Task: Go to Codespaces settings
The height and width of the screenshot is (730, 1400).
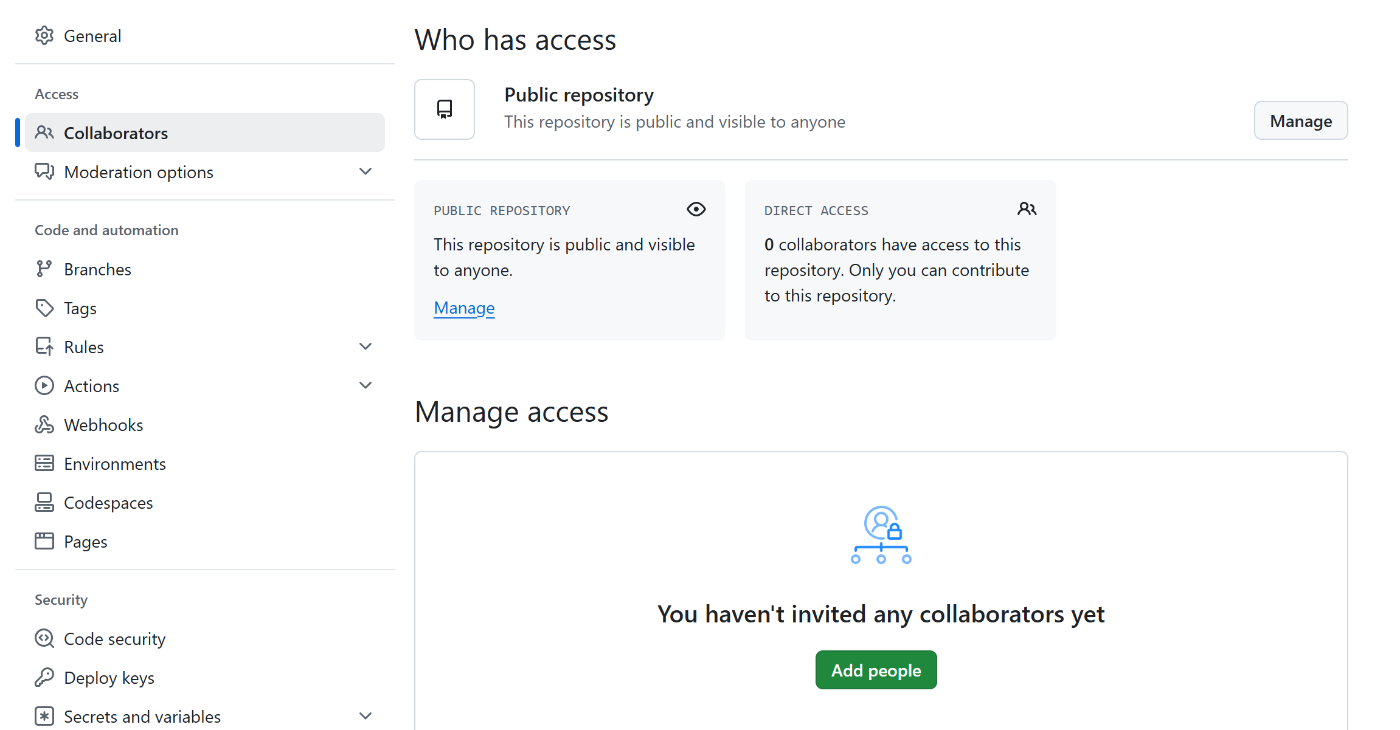Action: (205, 503)
